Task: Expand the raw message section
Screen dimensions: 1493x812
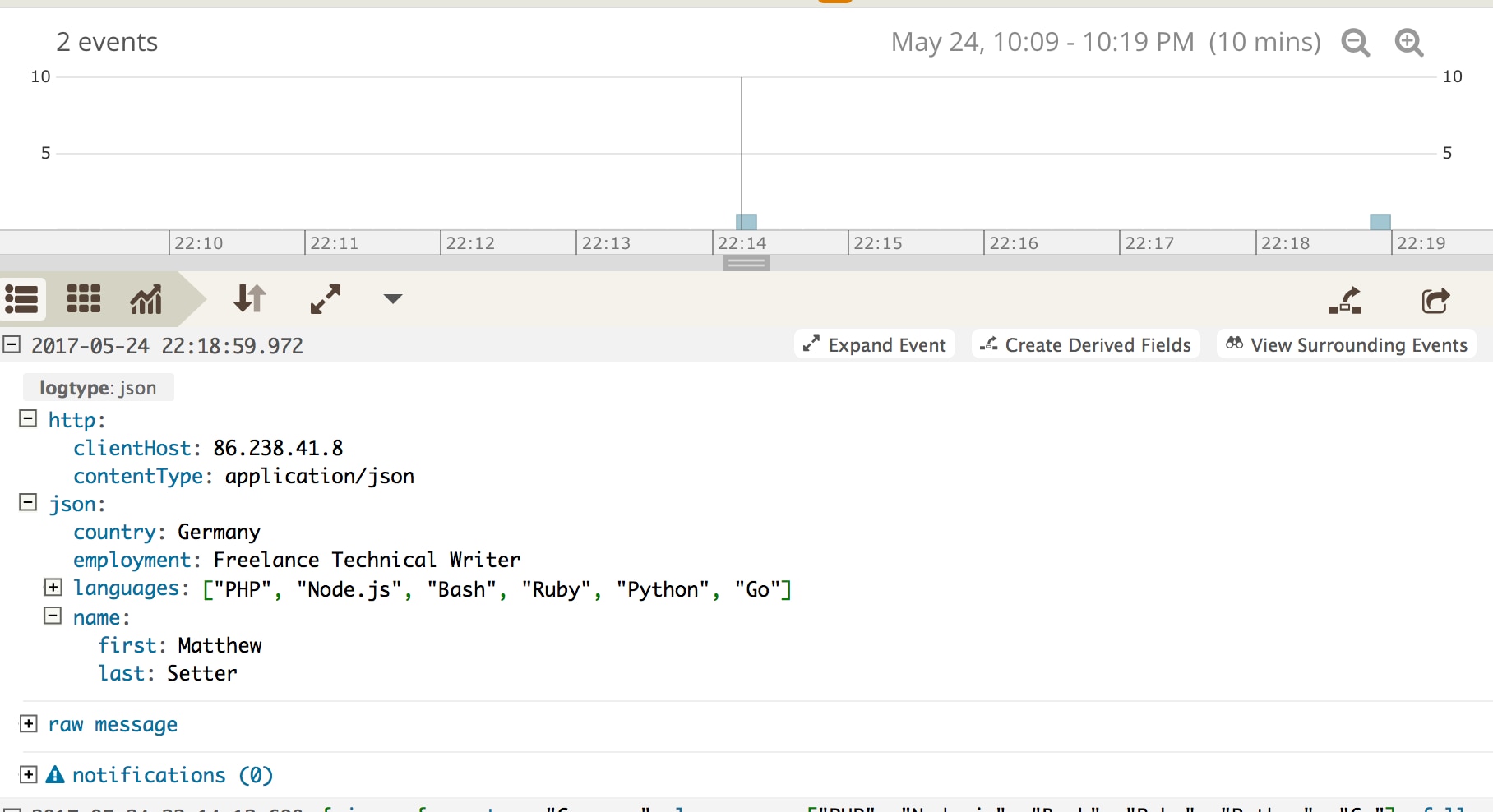Action: (x=28, y=723)
